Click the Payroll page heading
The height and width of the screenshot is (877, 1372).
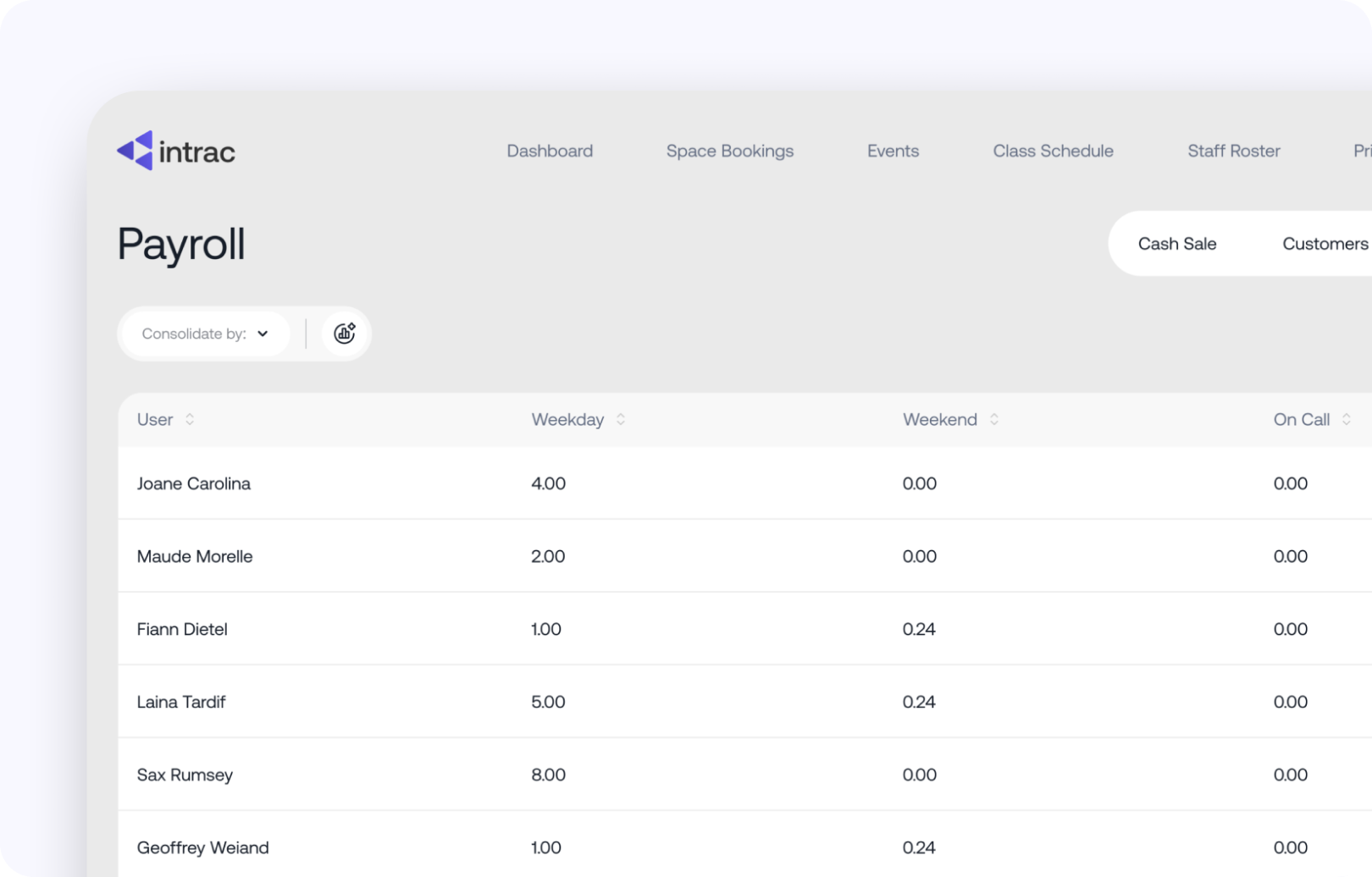coord(181,245)
